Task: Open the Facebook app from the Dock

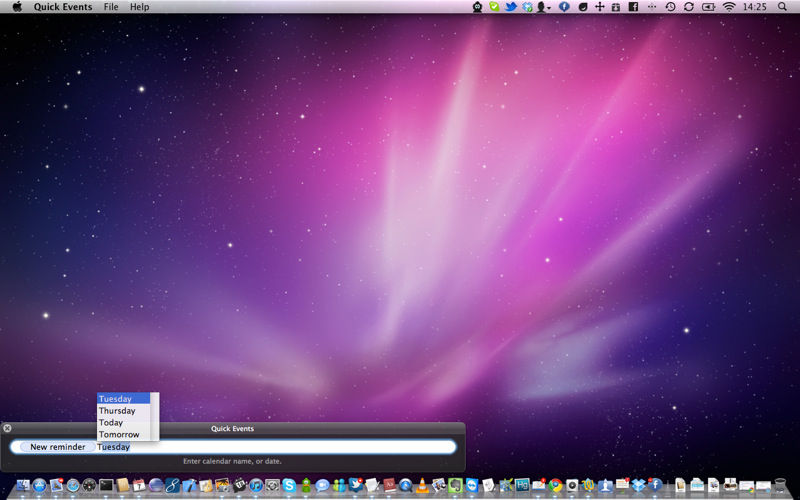Action: tap(656, 484)
